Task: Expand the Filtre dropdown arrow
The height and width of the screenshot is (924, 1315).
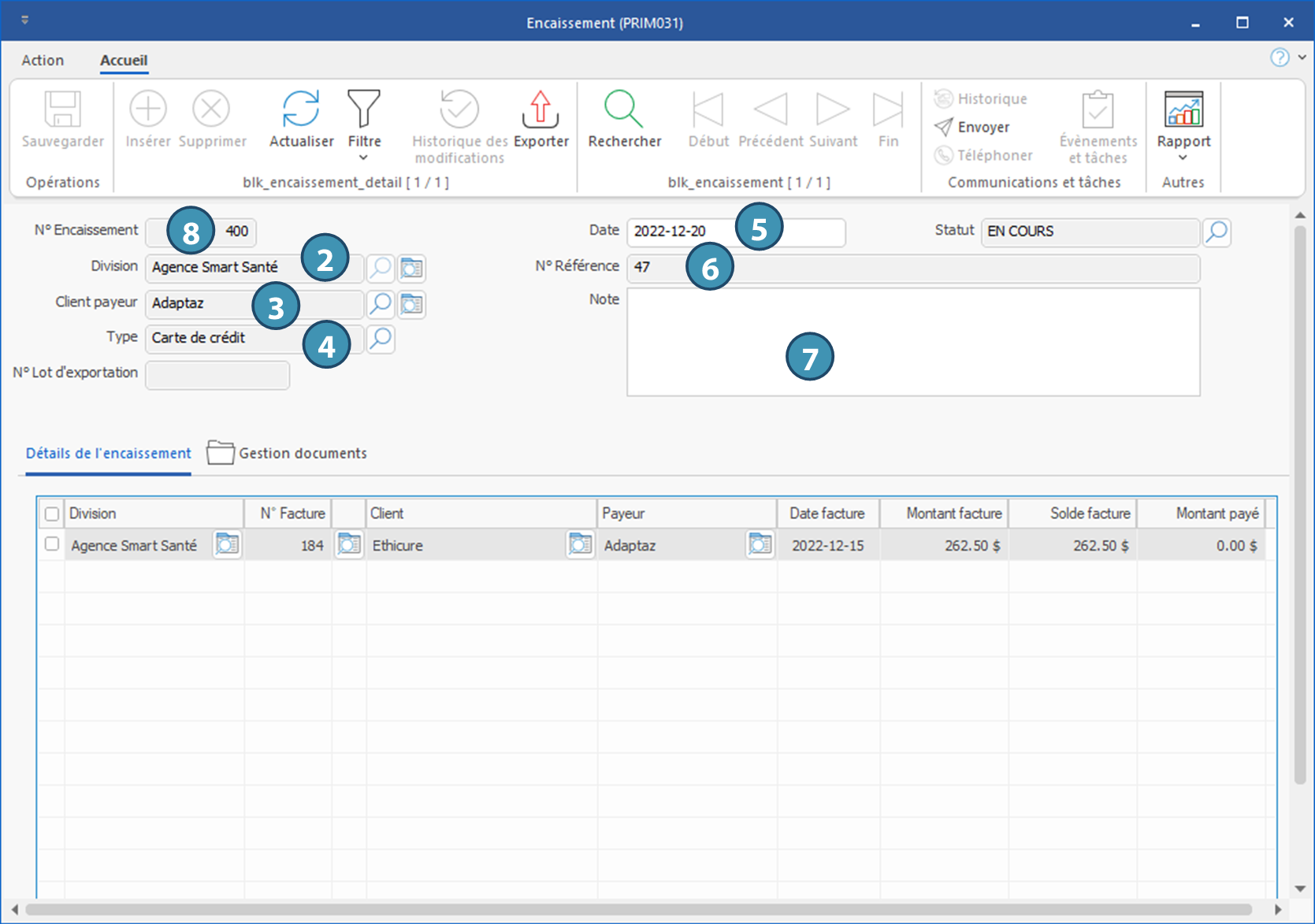Action: pos(363,158)
